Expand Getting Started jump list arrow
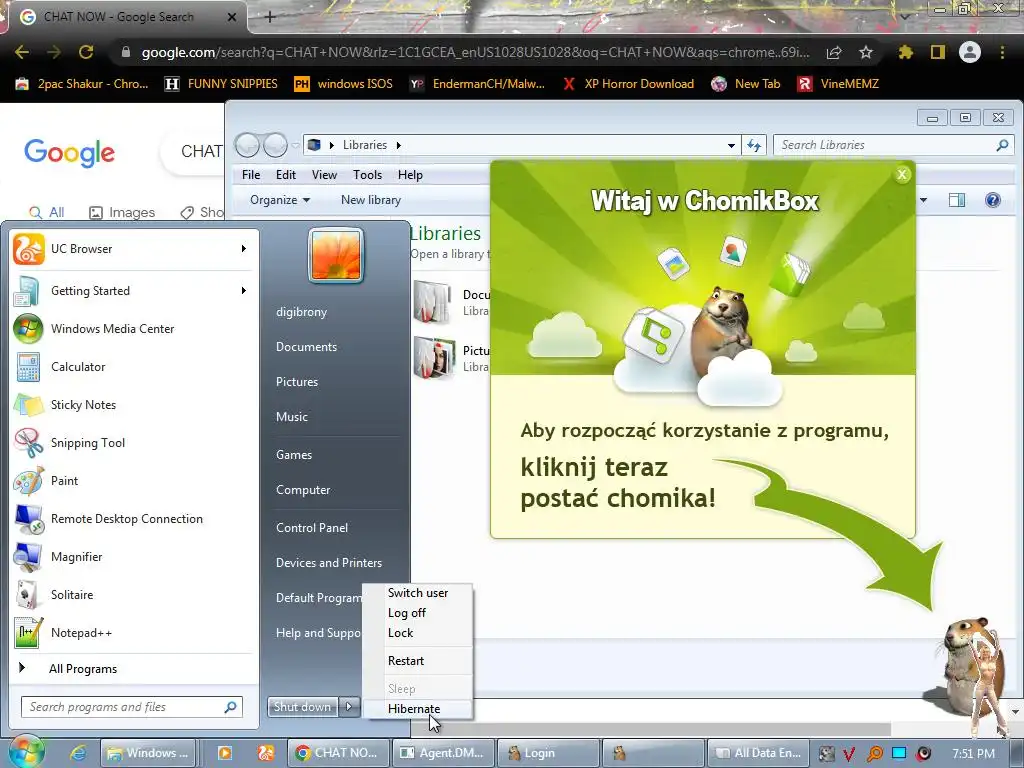 pos(244,291)
